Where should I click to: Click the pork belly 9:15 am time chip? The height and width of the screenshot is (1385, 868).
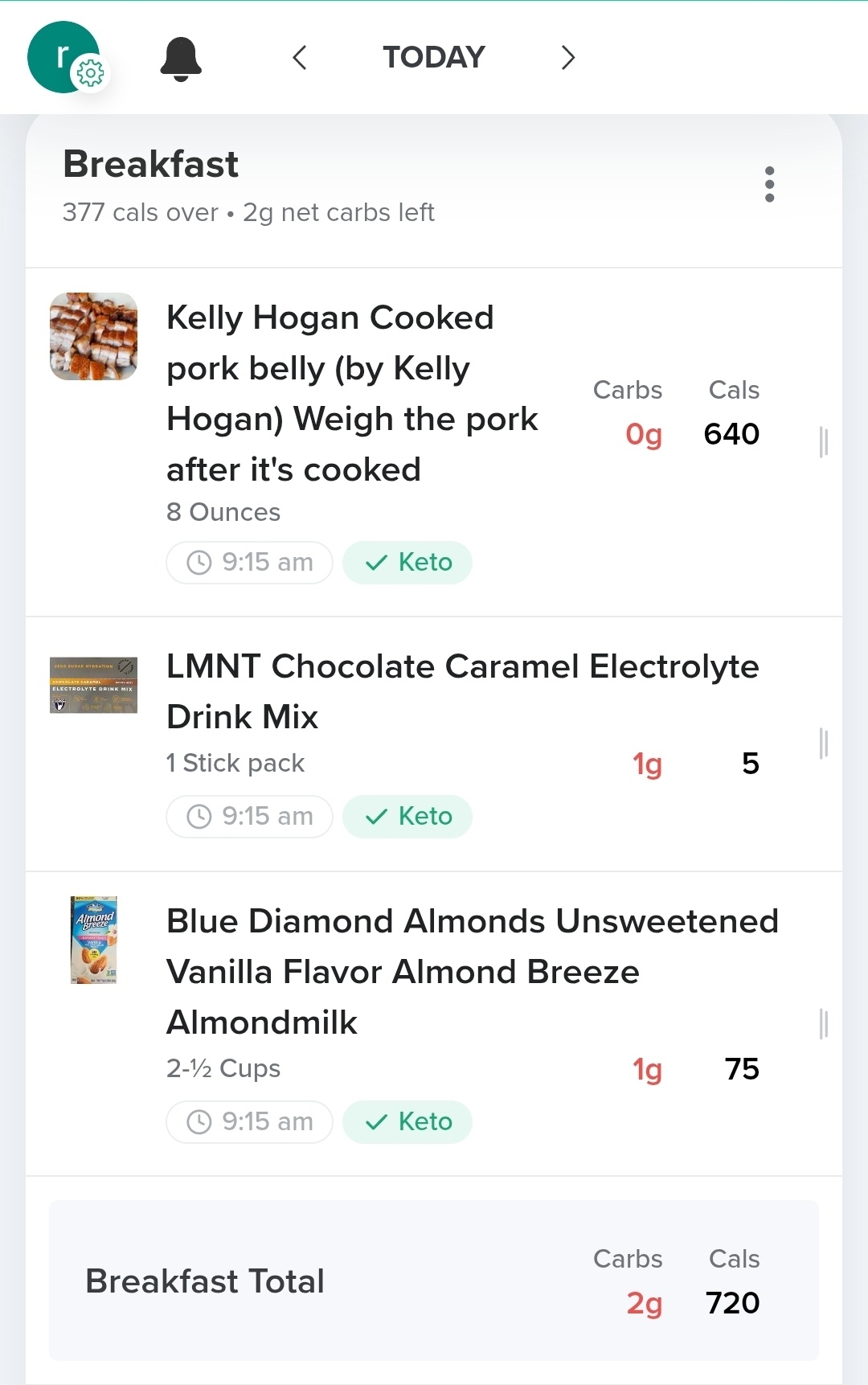pyautogui.click(x=250, y=563)
